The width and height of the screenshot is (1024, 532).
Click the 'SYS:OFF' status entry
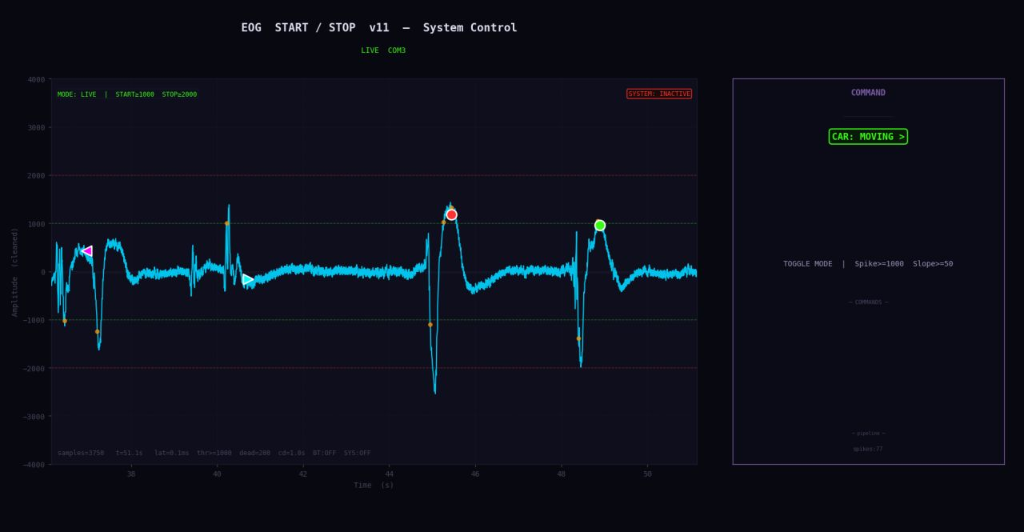[357, 453]
